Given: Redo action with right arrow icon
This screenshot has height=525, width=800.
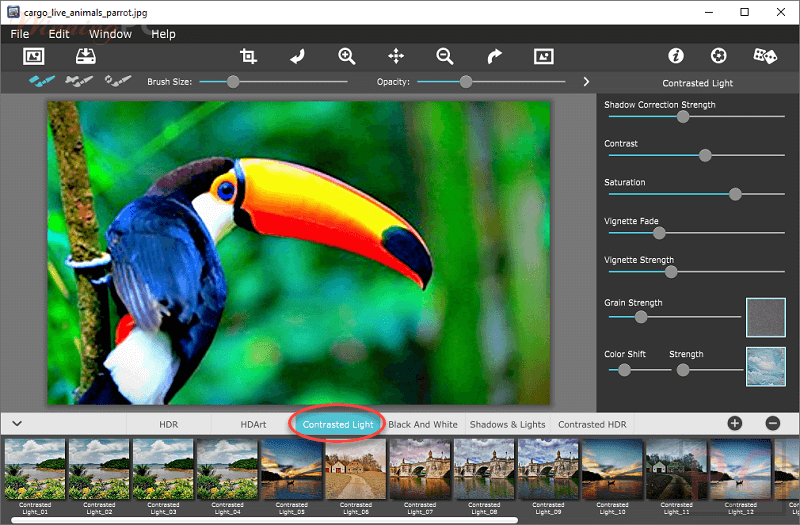Looking at the screenshot, I should coord(494,56).
